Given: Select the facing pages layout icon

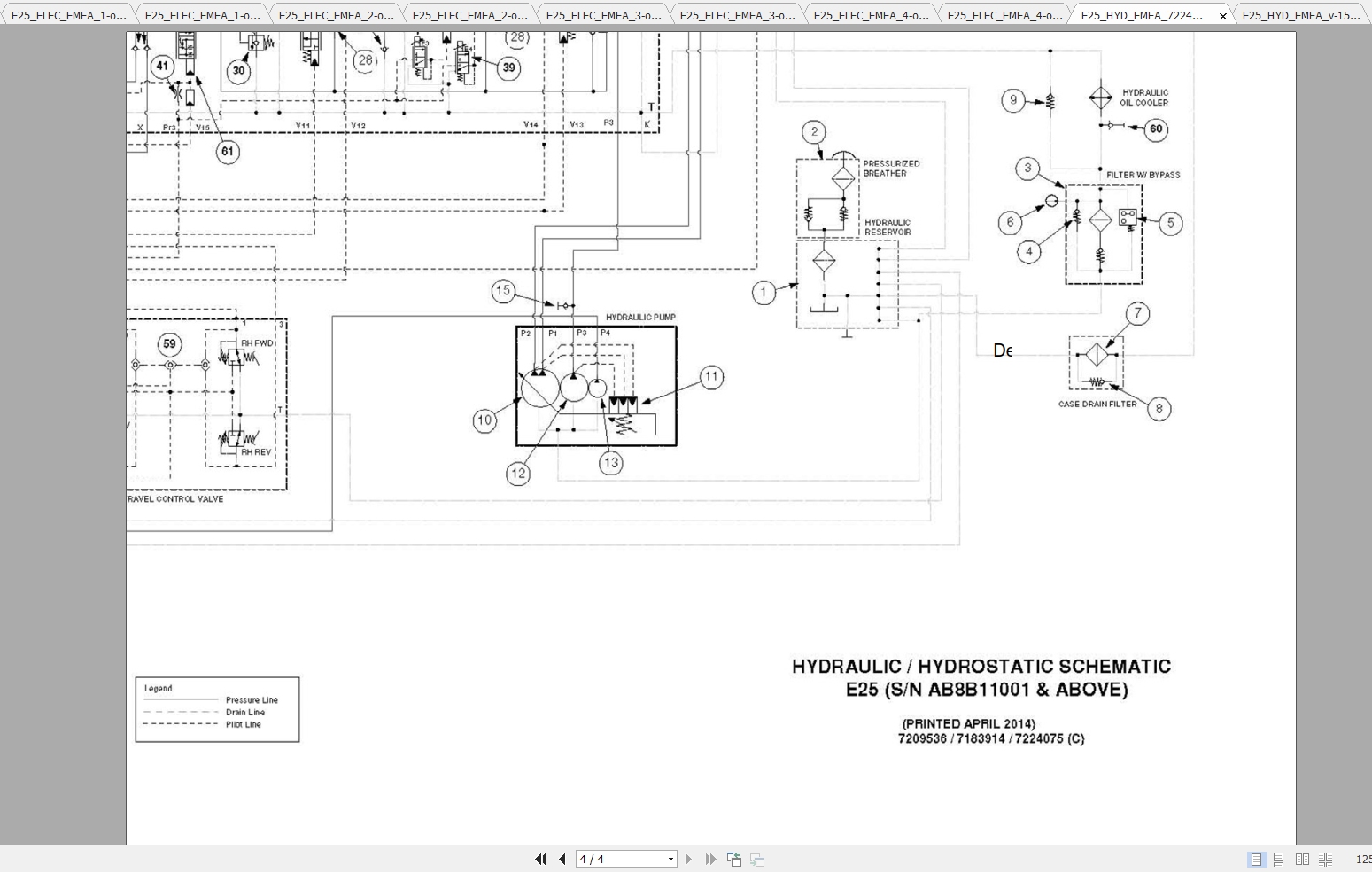Looking at the screenshot, I should tap(1302, 859).
